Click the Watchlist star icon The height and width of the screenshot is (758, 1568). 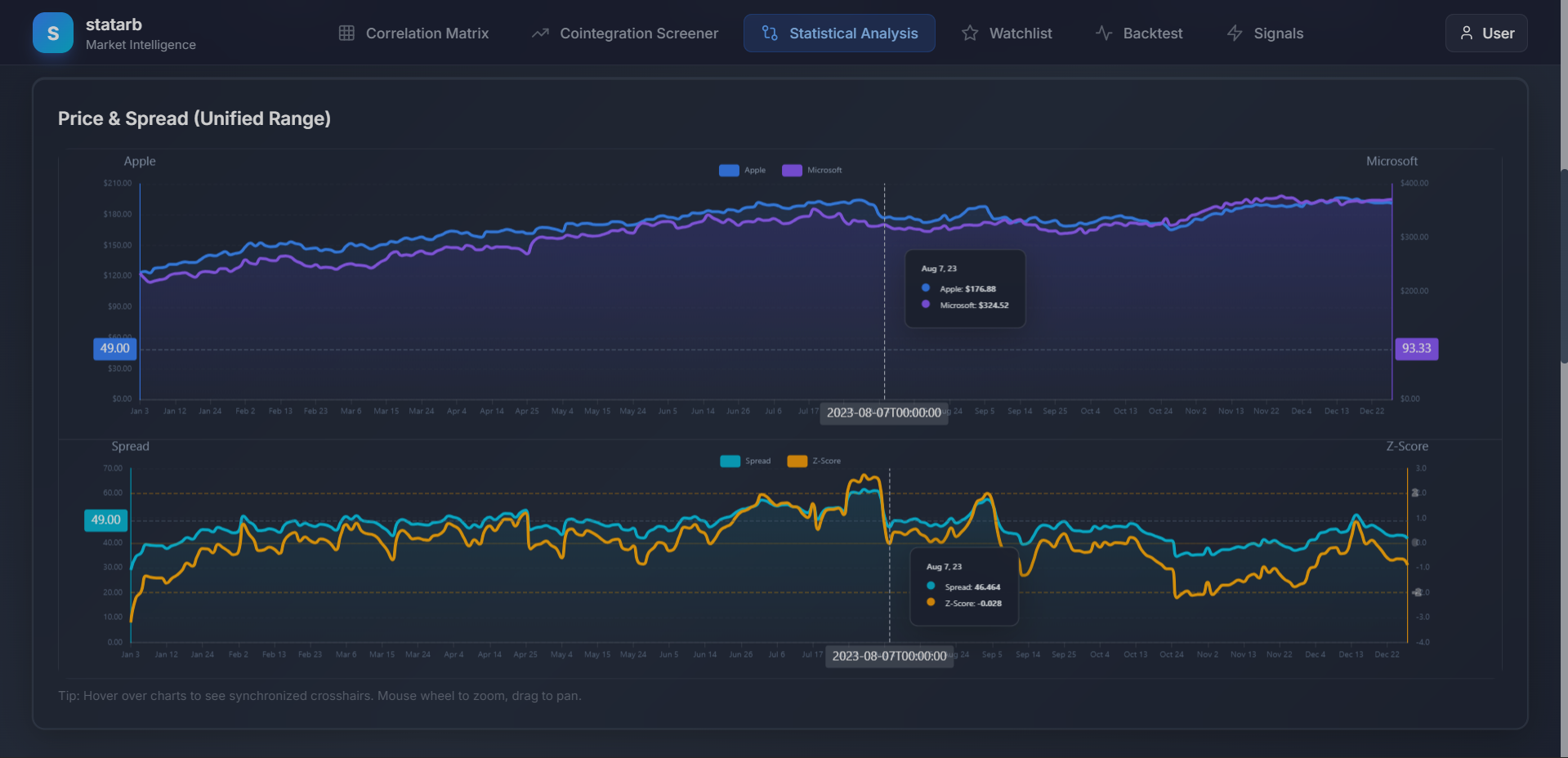(969, 33)
